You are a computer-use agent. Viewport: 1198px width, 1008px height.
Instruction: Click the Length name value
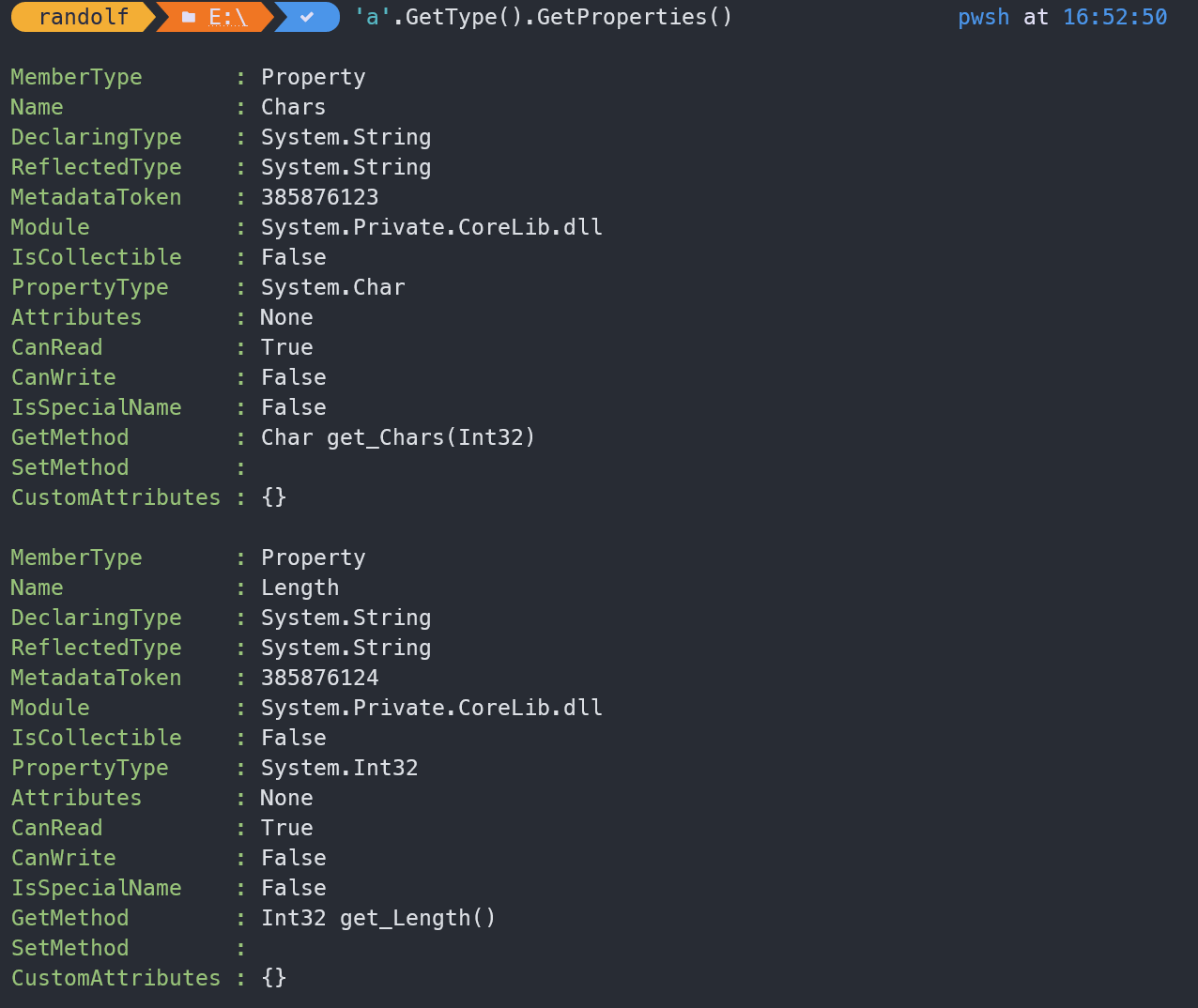(x=299, y=588)
